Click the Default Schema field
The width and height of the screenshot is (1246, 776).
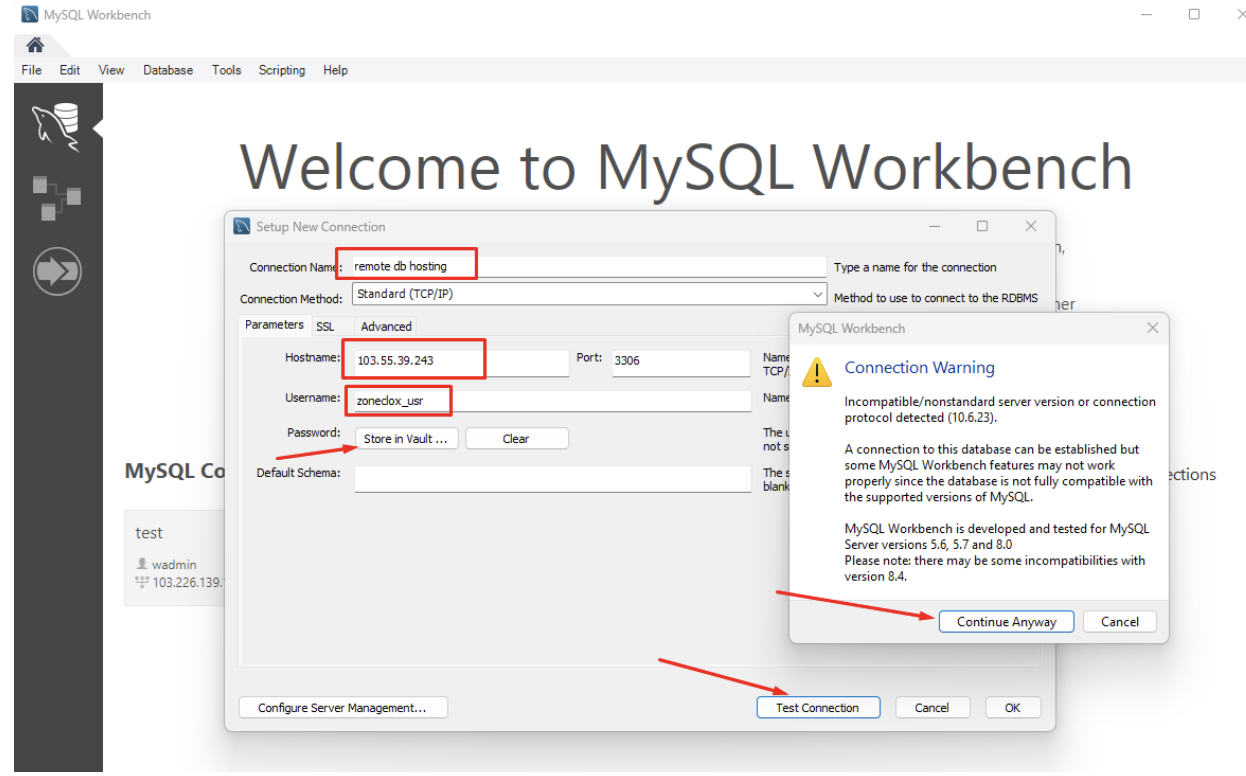(552, 479)
